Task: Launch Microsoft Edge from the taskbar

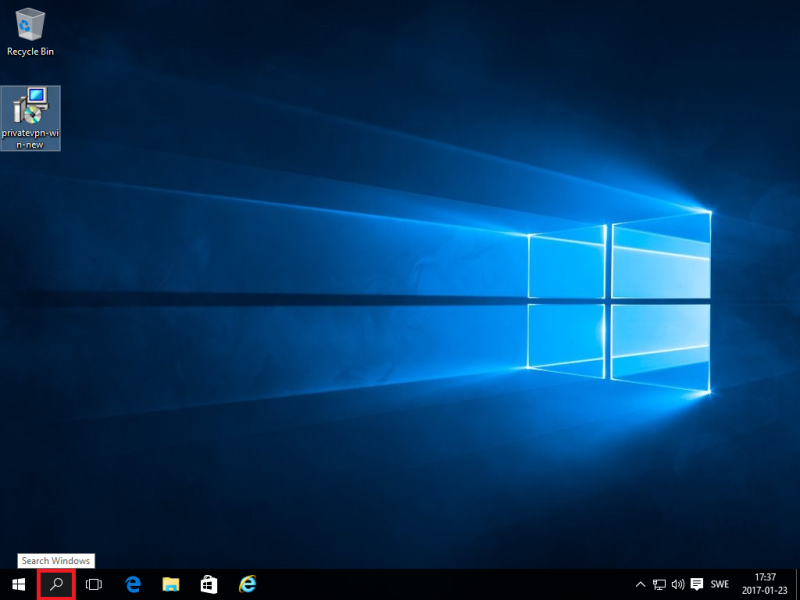Action: pos(132,584)
